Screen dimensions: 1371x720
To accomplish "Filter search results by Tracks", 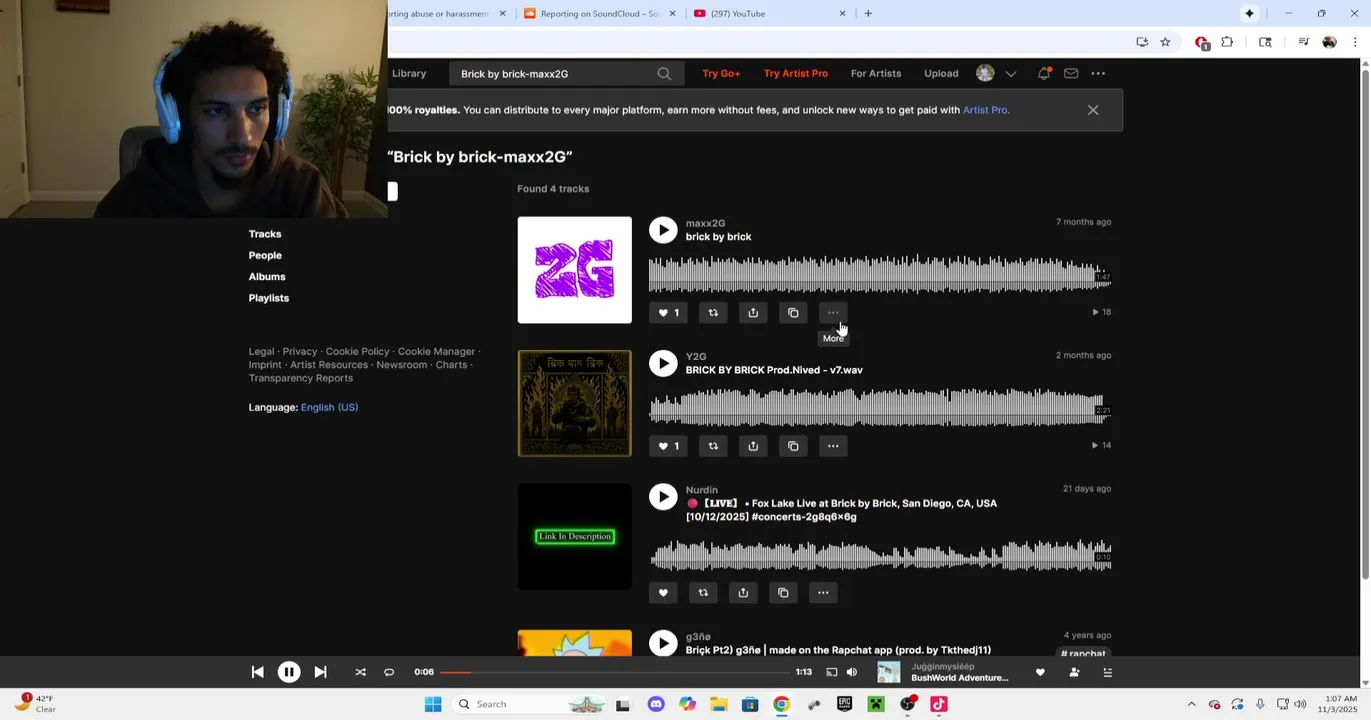I will pyautogui.click(x=265, y=234).
